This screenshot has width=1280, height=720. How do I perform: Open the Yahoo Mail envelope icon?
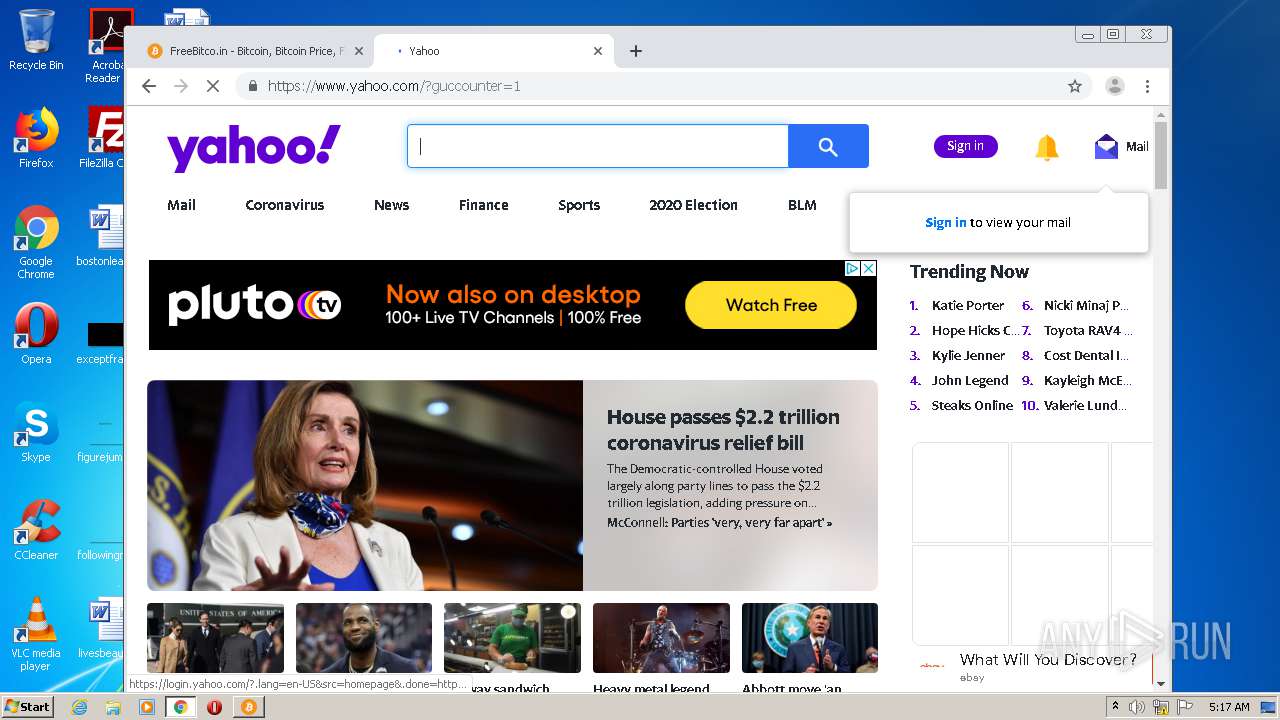coord(1106,146)
